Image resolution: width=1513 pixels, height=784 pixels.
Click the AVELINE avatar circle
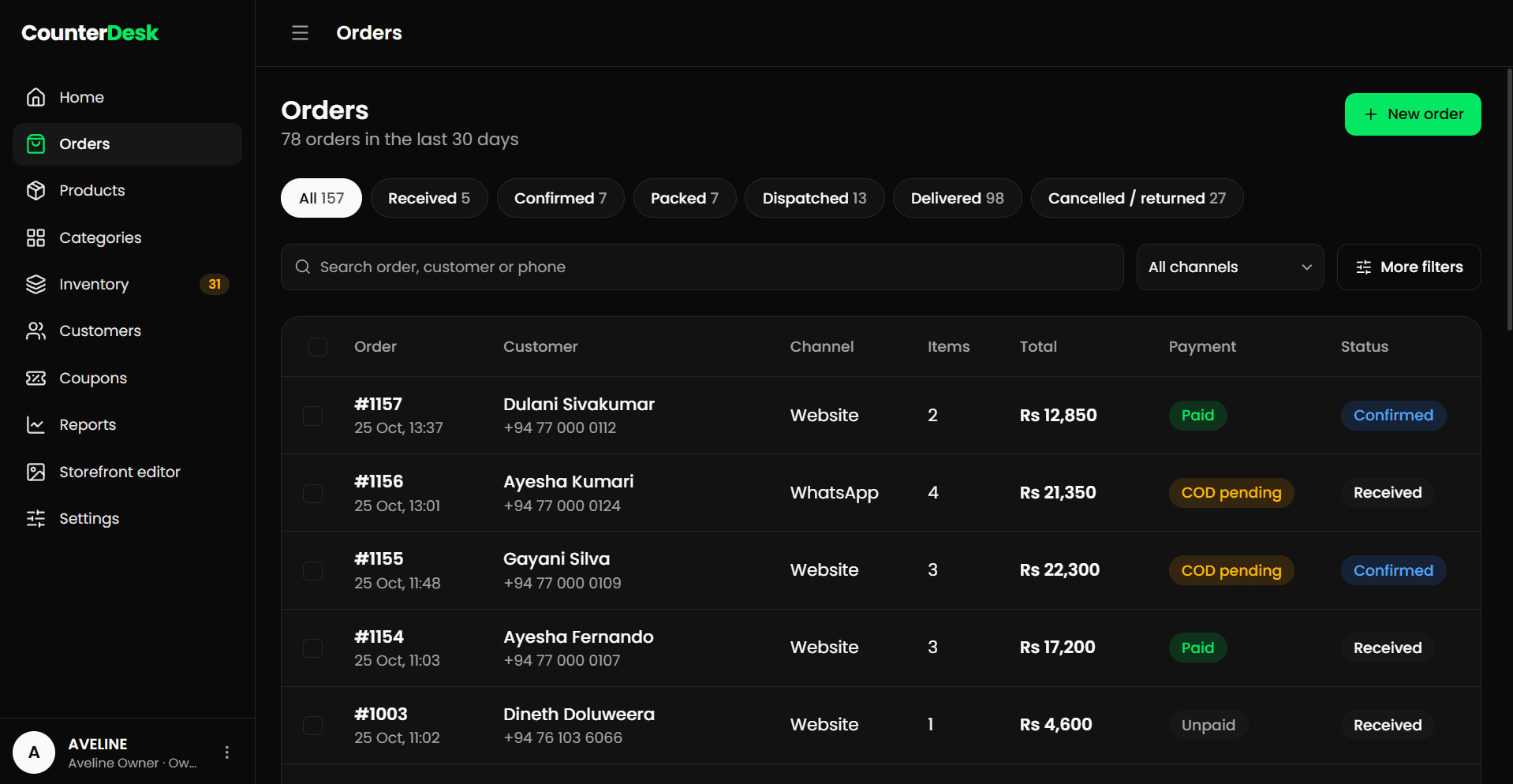pos(34,752)
